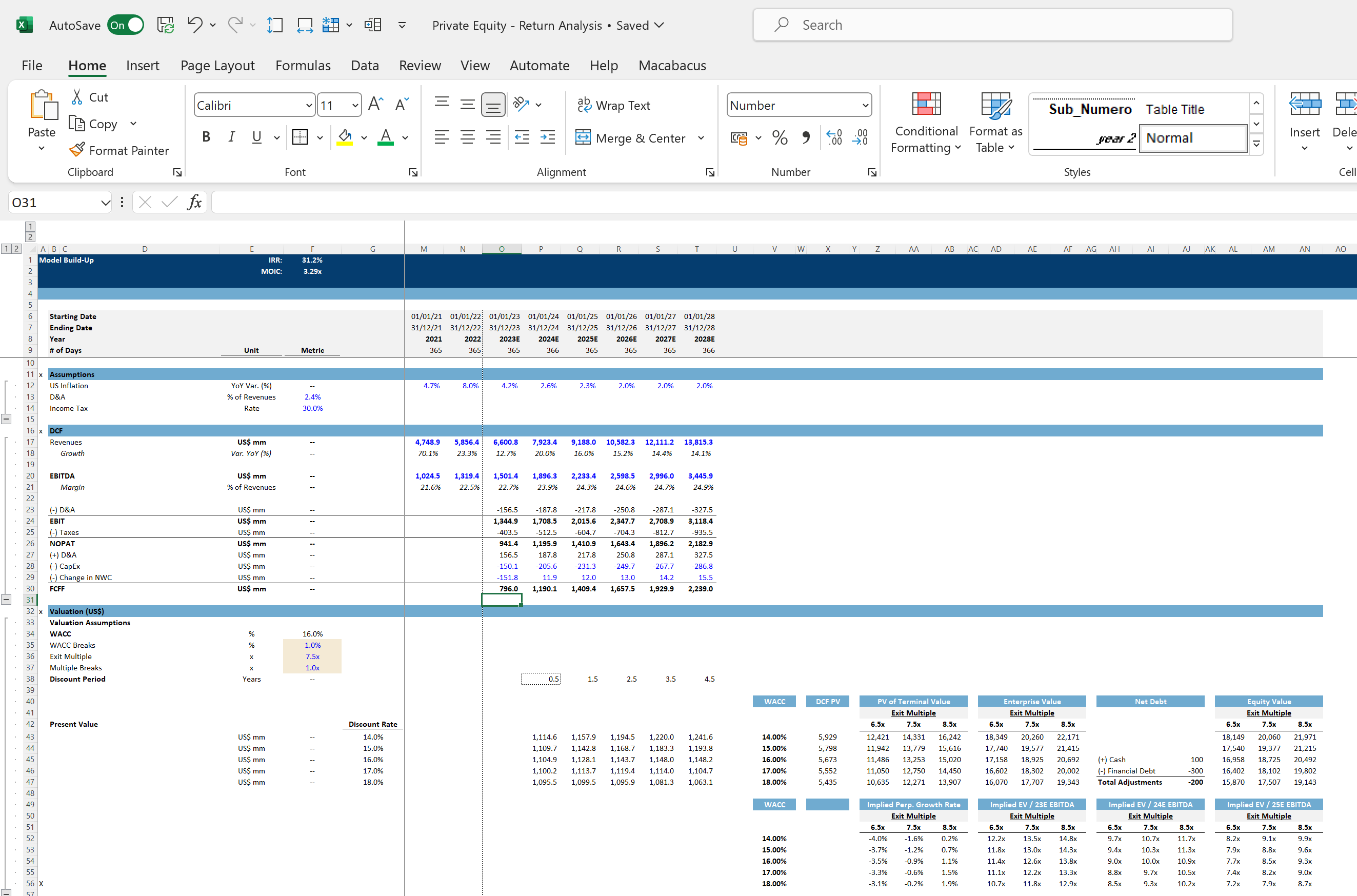The width and height of the screenshot is (1357, 896).
Task: Apply the Normal cell style
Action: 1192,138
